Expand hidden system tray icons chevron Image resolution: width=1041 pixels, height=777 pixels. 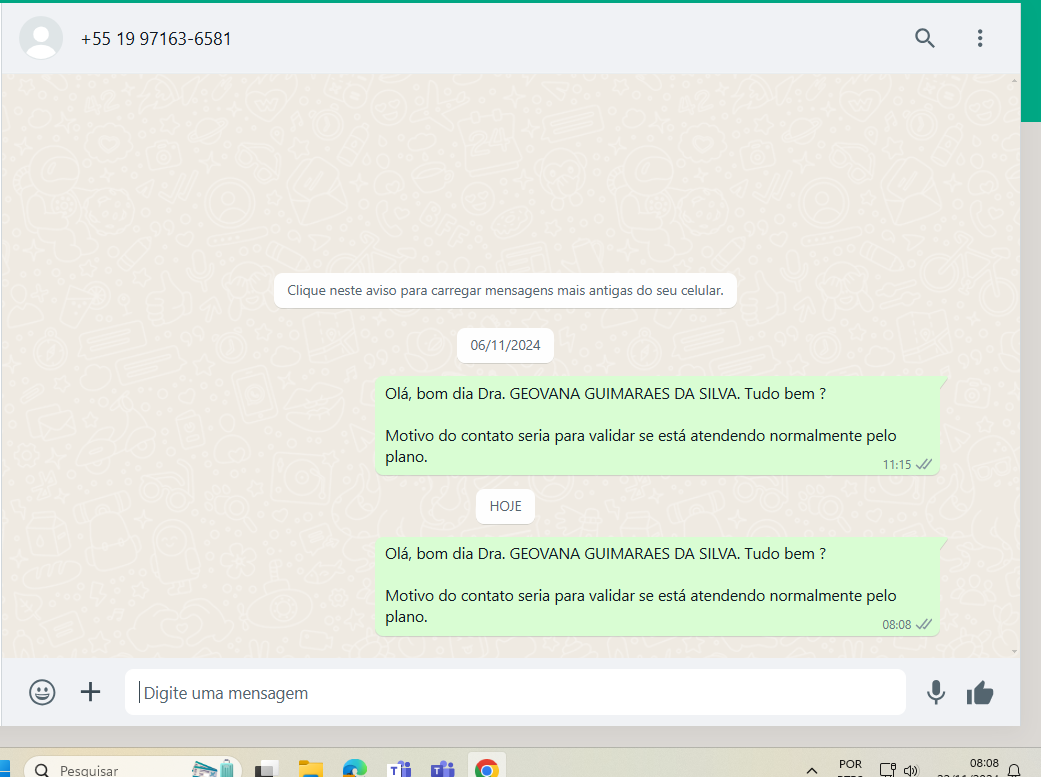[812, 770]
